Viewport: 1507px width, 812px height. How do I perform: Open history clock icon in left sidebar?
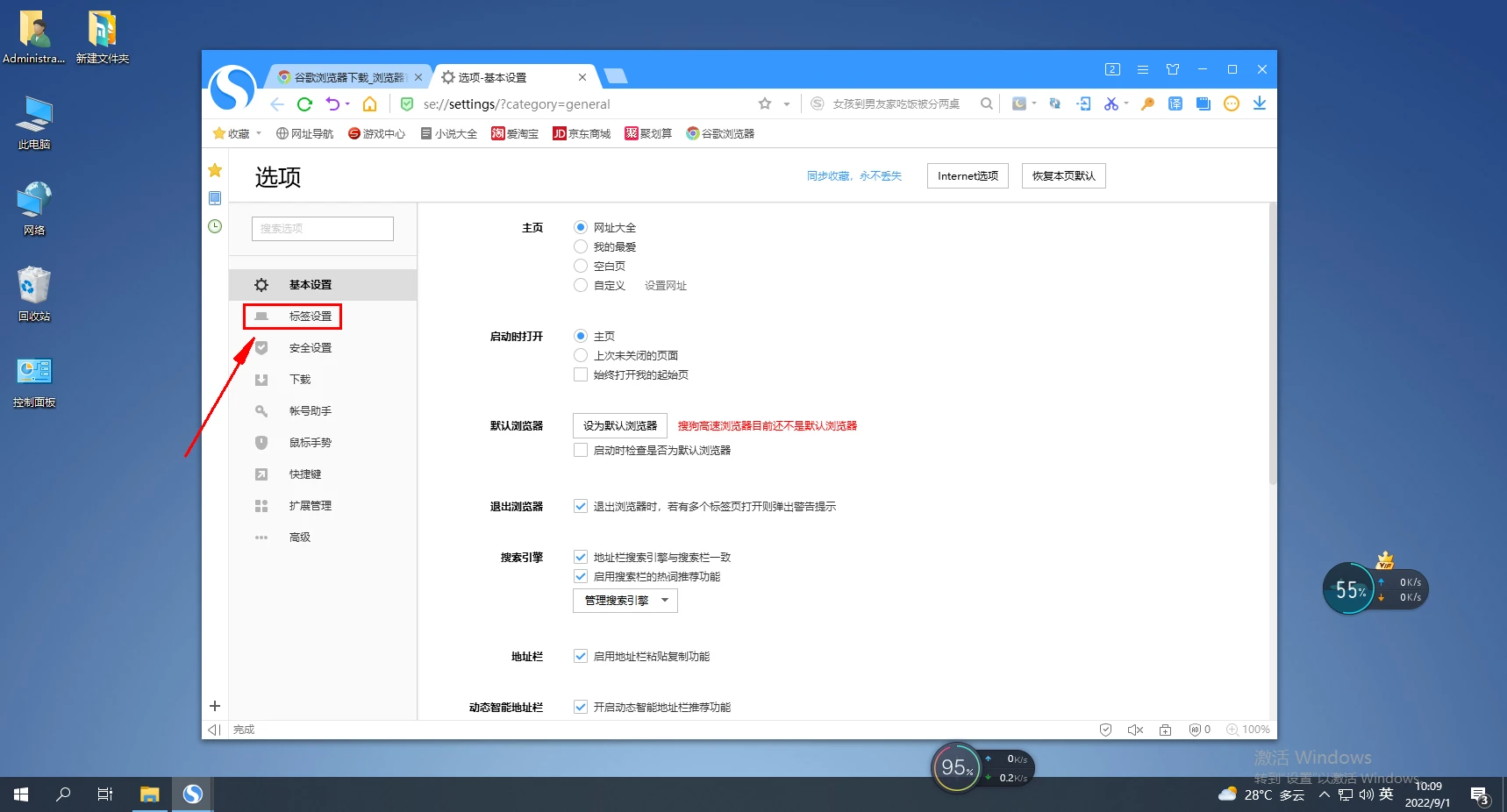point(215,226)
